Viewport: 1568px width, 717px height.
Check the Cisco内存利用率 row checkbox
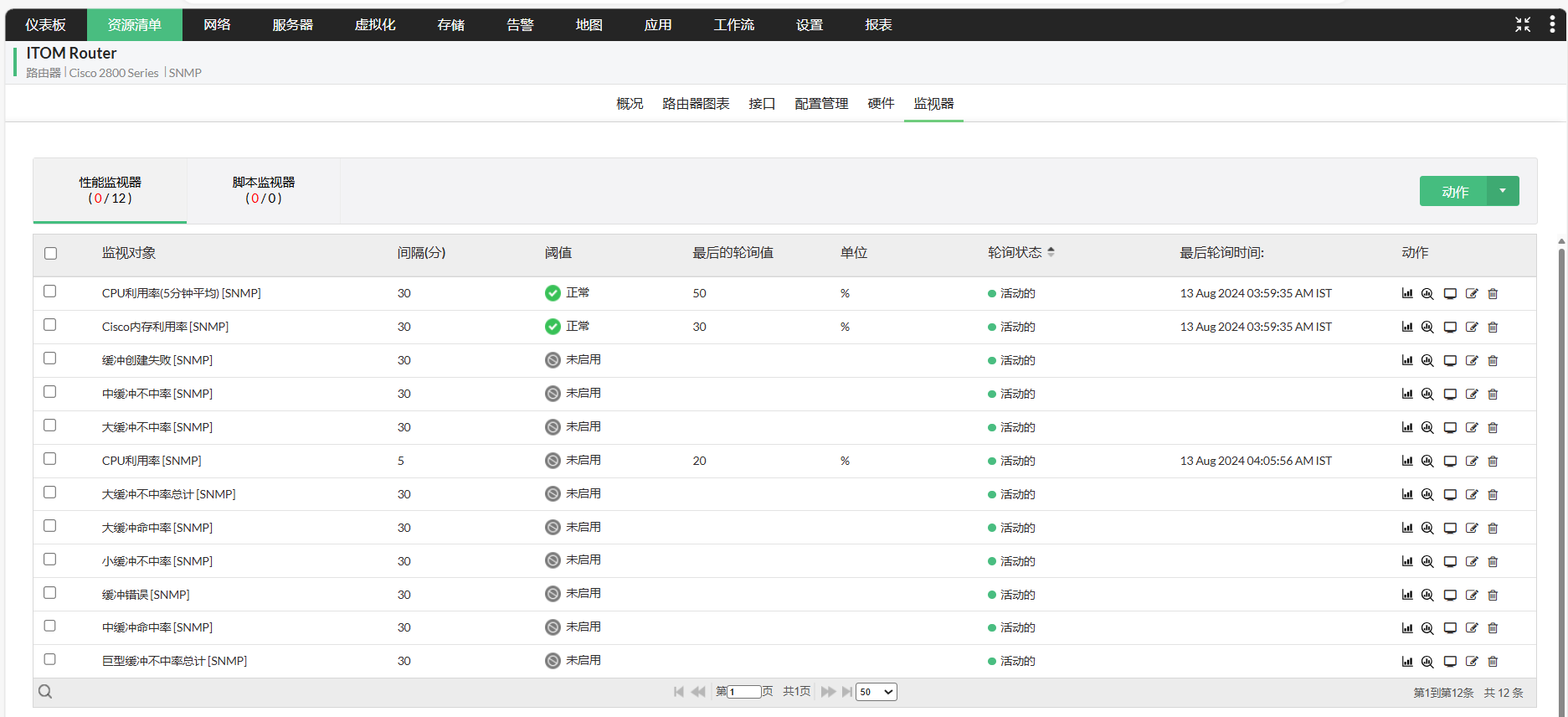click(x=50, y=325)
